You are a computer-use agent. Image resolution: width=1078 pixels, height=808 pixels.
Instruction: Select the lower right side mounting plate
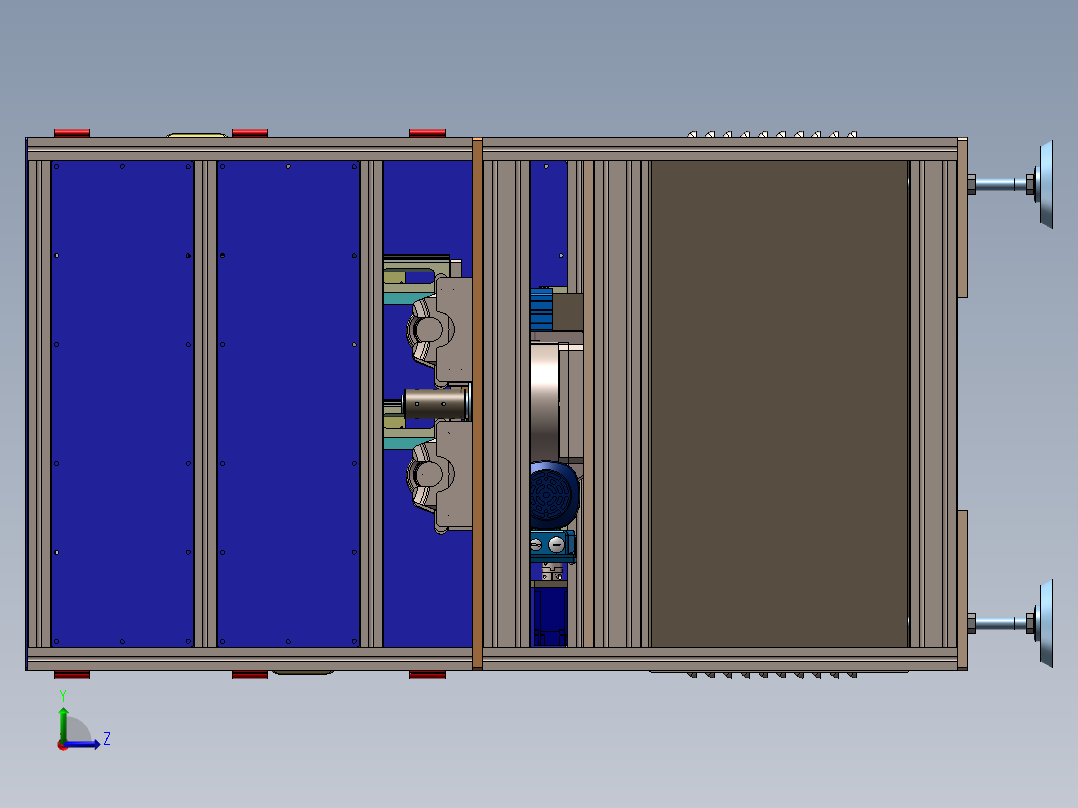point(962,590)
